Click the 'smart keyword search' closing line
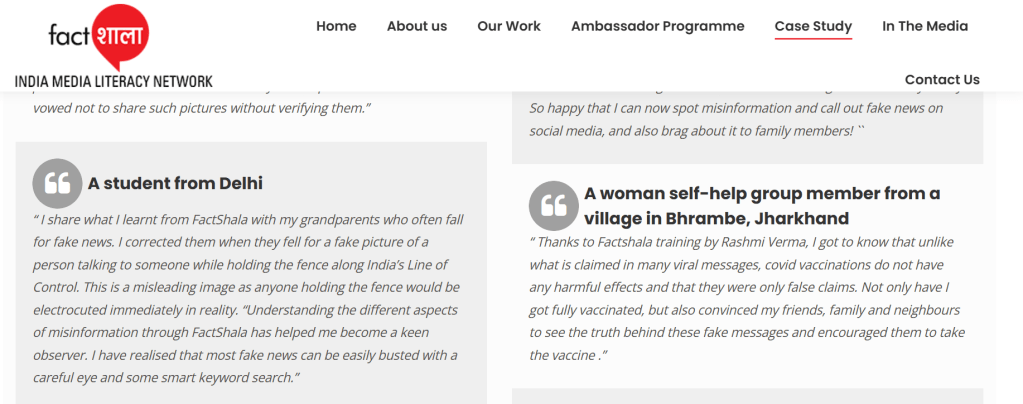The image size is (1023, 404). [167, 377]
